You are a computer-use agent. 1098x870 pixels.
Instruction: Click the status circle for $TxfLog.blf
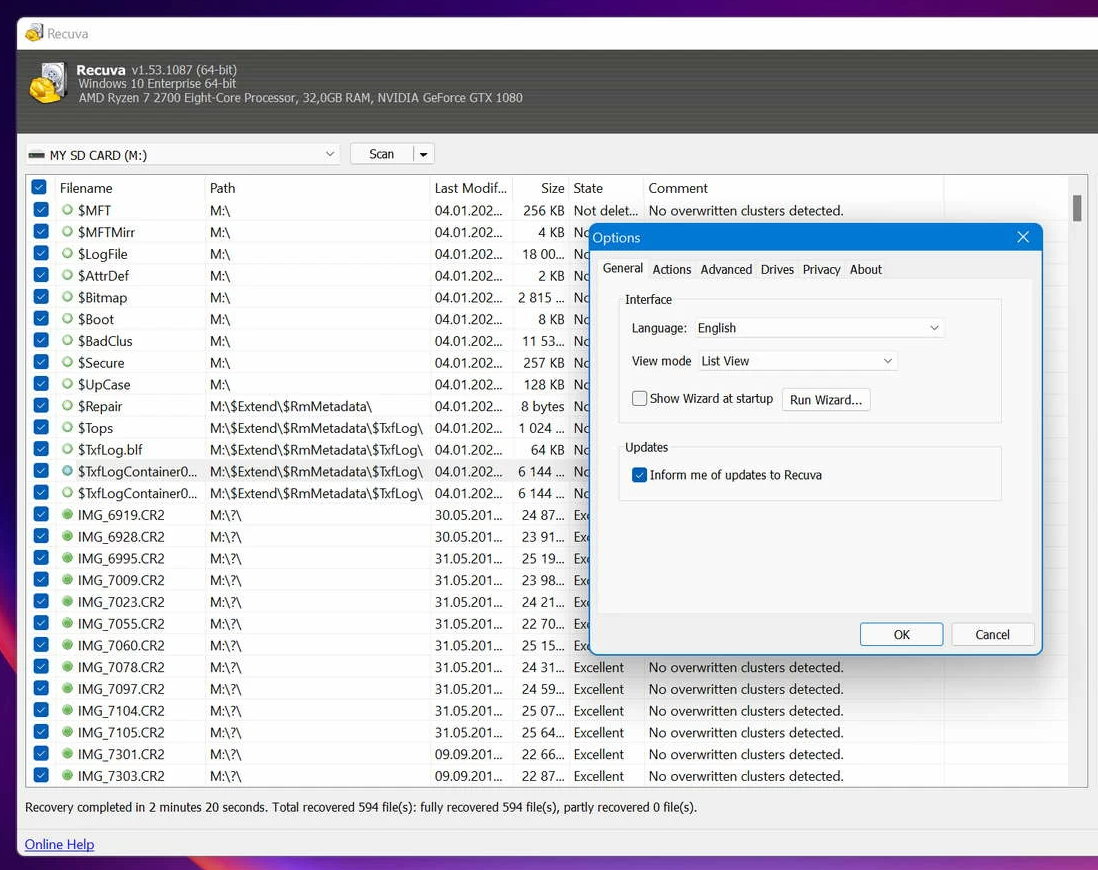pyautogui.click(x=67, y=448)
